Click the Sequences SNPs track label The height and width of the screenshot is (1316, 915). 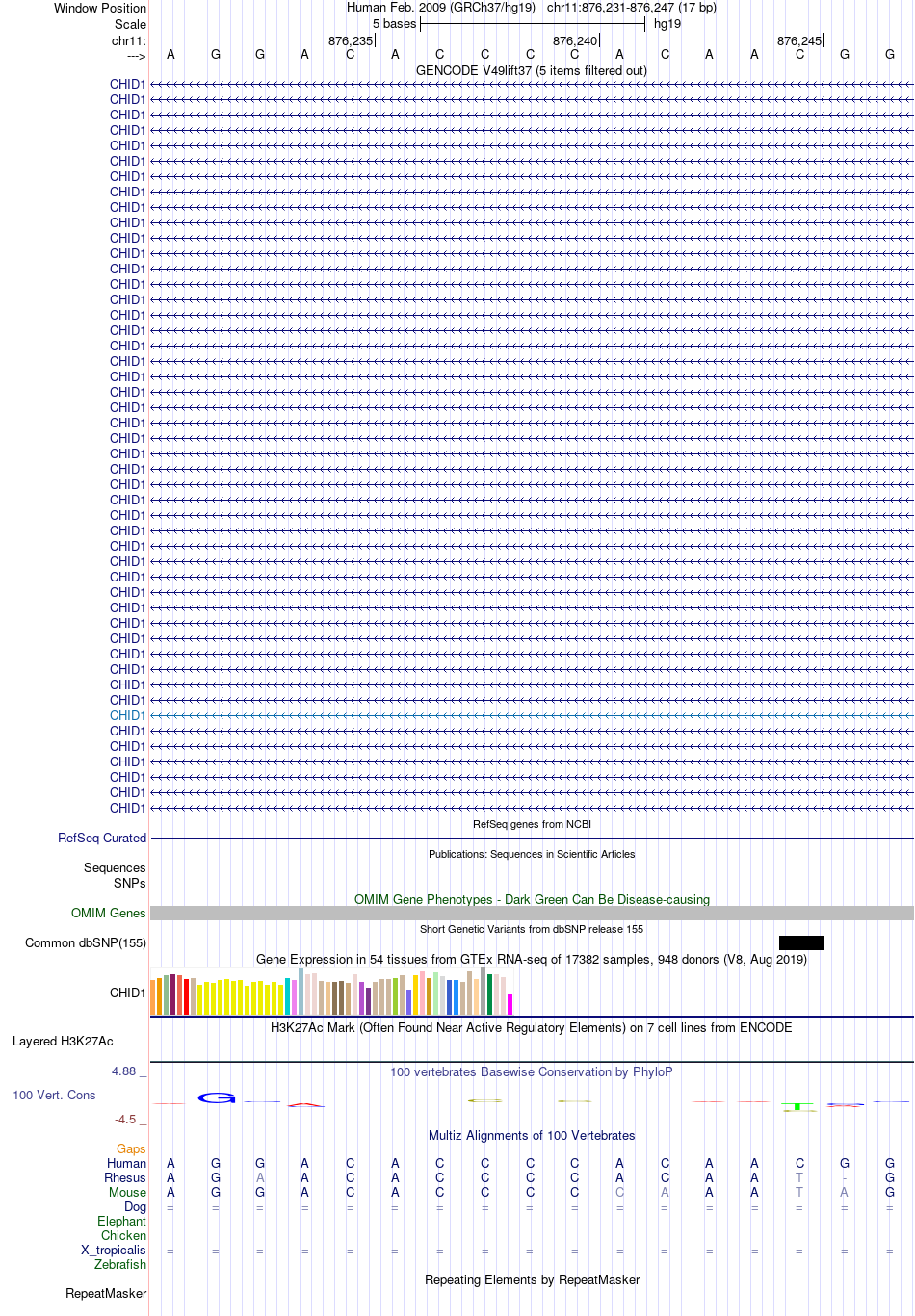(115, 875)
